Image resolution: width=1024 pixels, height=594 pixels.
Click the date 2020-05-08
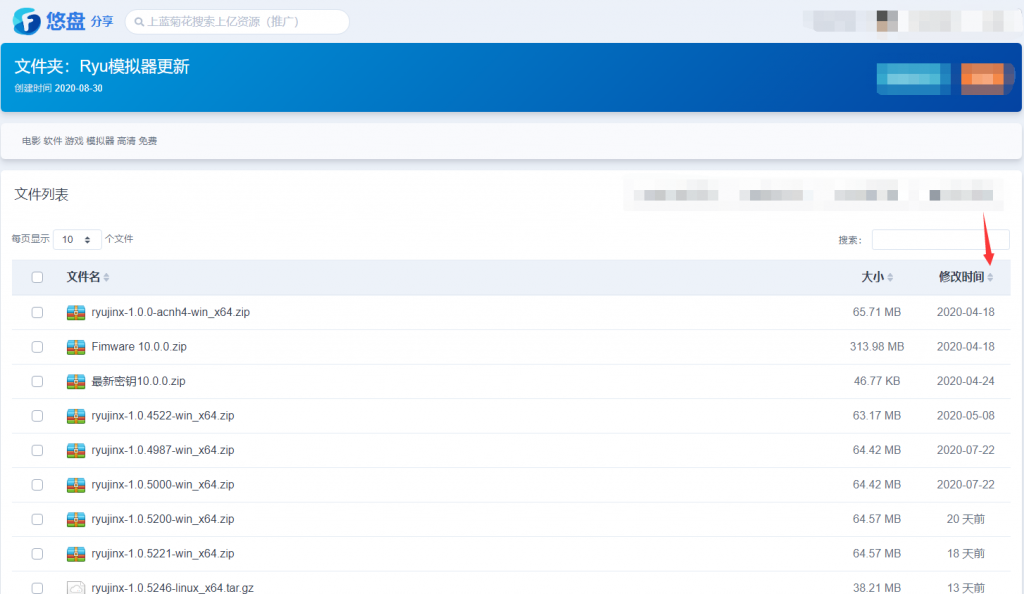(966, 416)
